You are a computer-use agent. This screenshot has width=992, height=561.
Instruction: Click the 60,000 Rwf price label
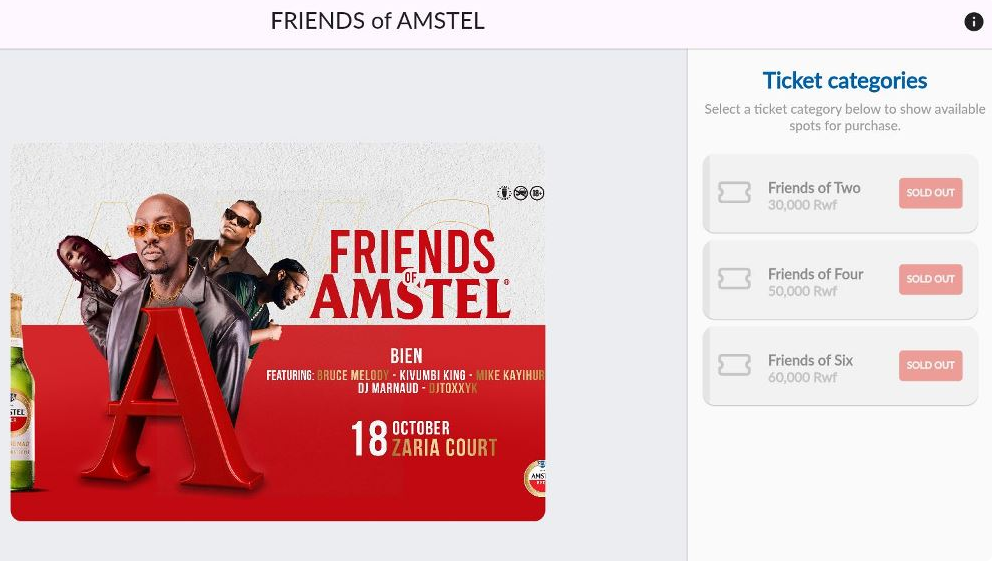802,378
